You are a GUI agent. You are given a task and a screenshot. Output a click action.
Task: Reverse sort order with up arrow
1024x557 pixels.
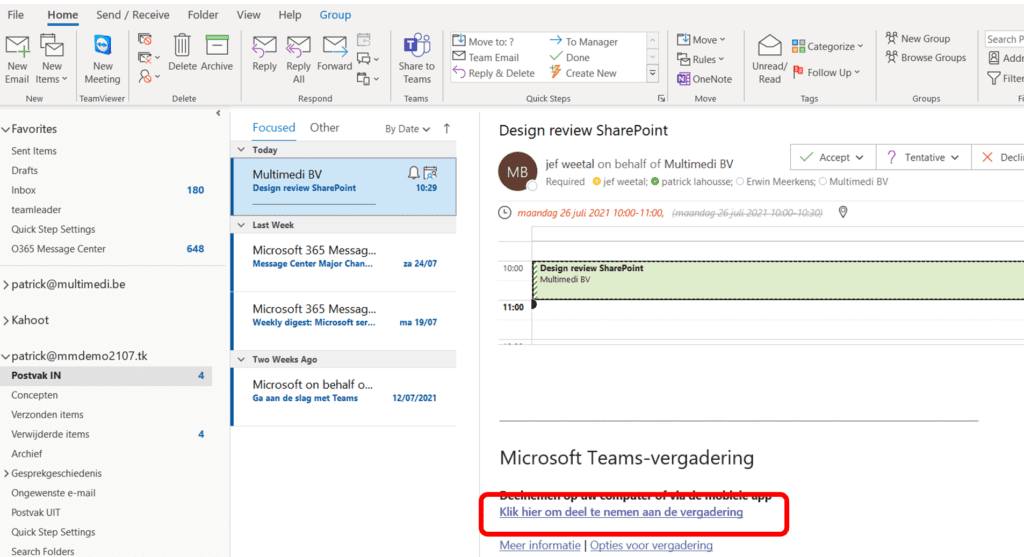447,129
